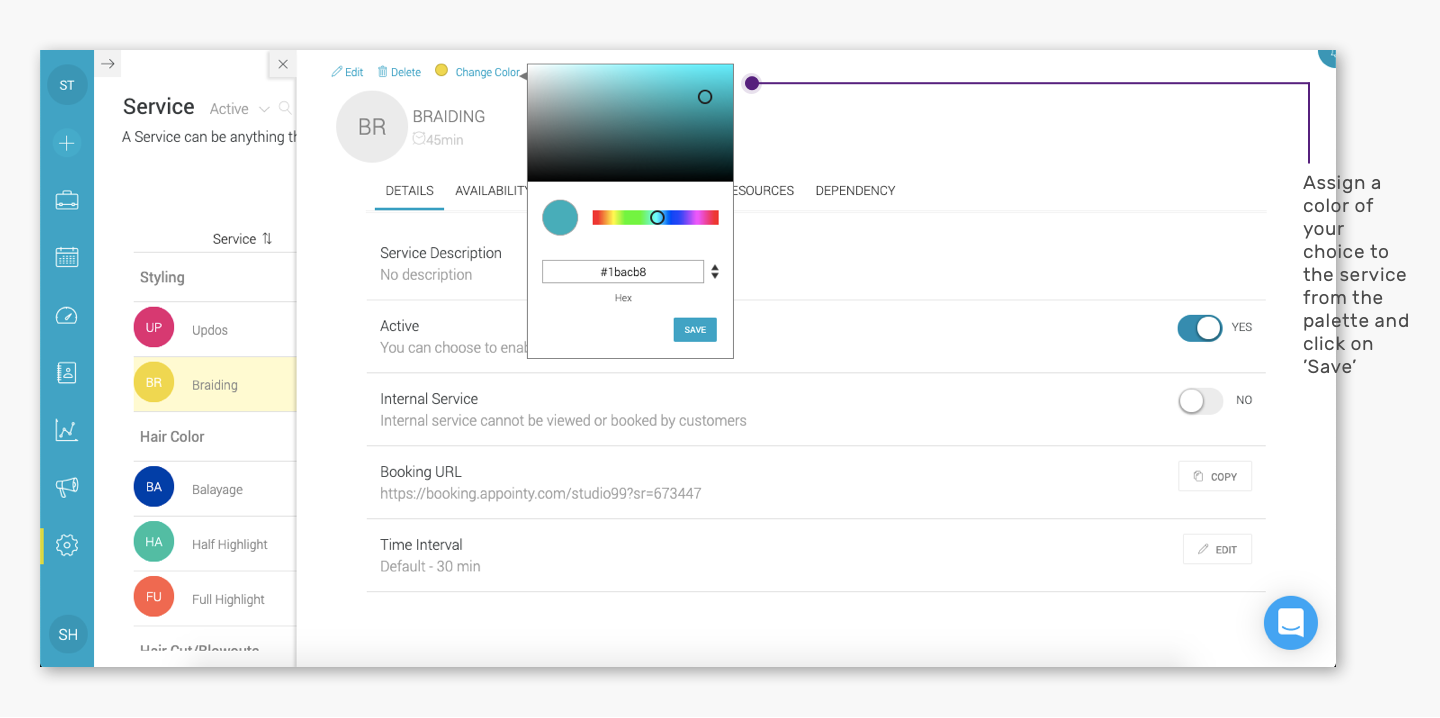Click the Styling category heading
The width and height of the screenshot is (1440, 718).
[x=162, y=277]
